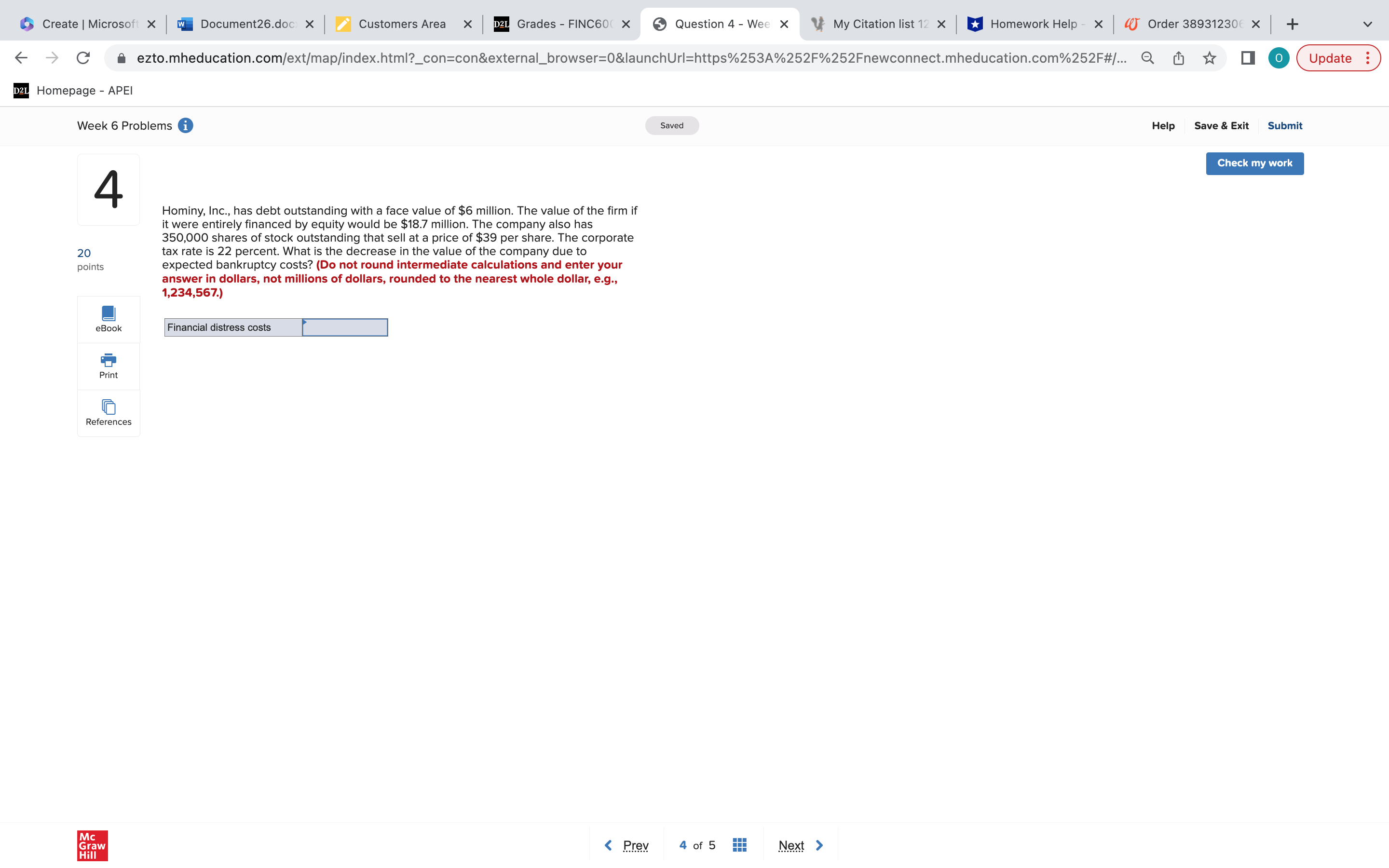This screenshot has height=868, width=1389.
Task: Submit the assignment
Action: pyautogui.click(x=1284, y=125)
